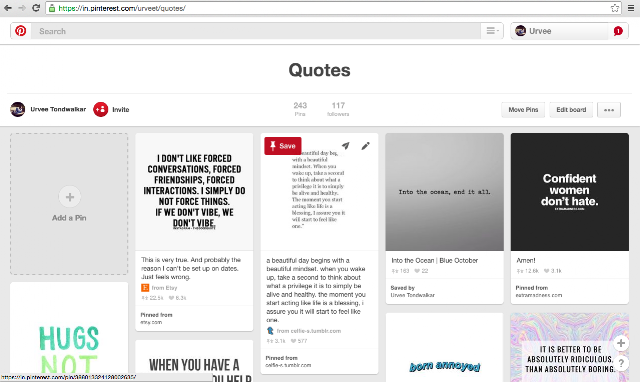
Task: Open the red notifications bubble
Action: (618, 31)
